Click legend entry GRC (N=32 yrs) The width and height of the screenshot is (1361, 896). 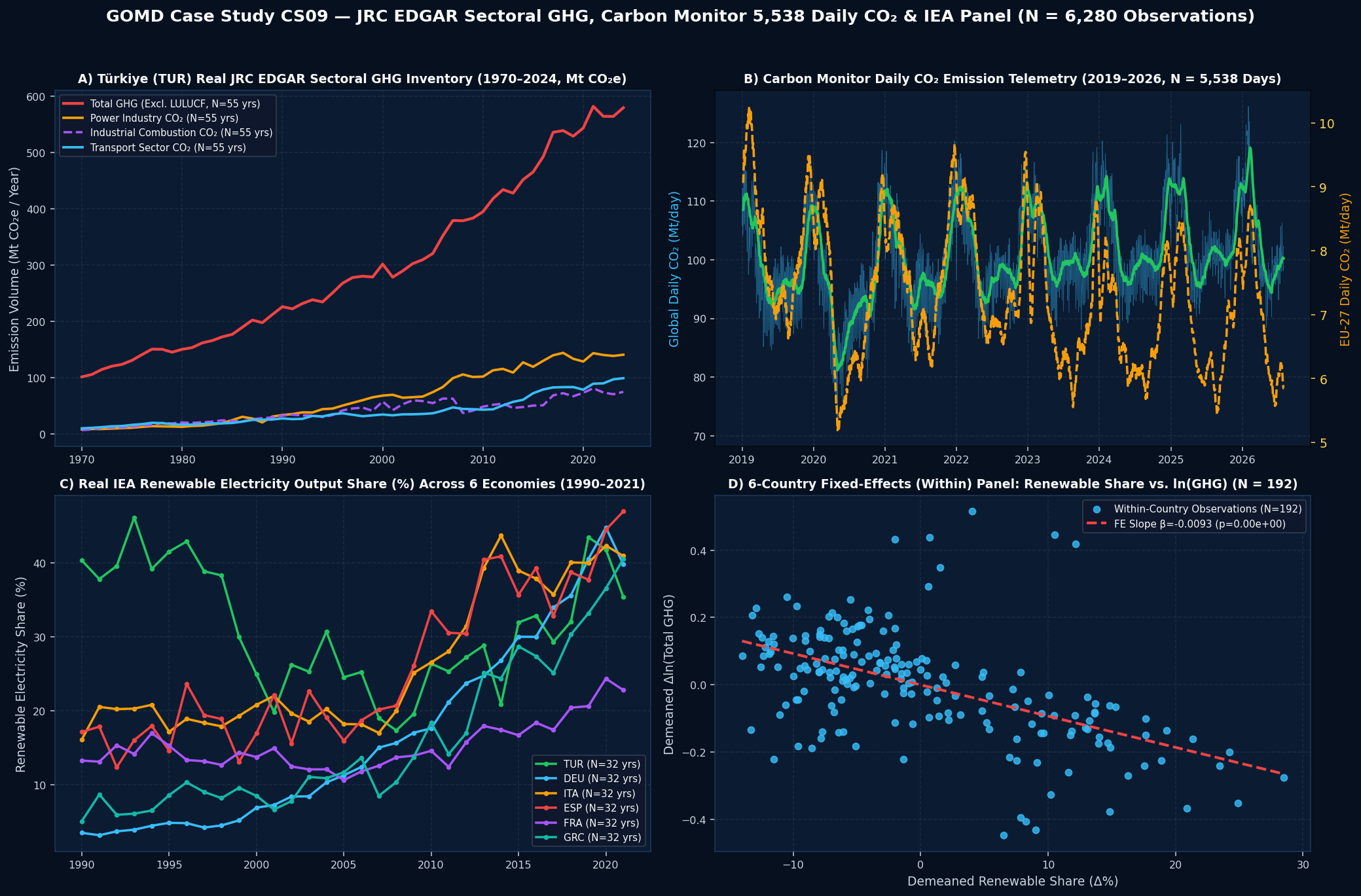pos(602,838)
